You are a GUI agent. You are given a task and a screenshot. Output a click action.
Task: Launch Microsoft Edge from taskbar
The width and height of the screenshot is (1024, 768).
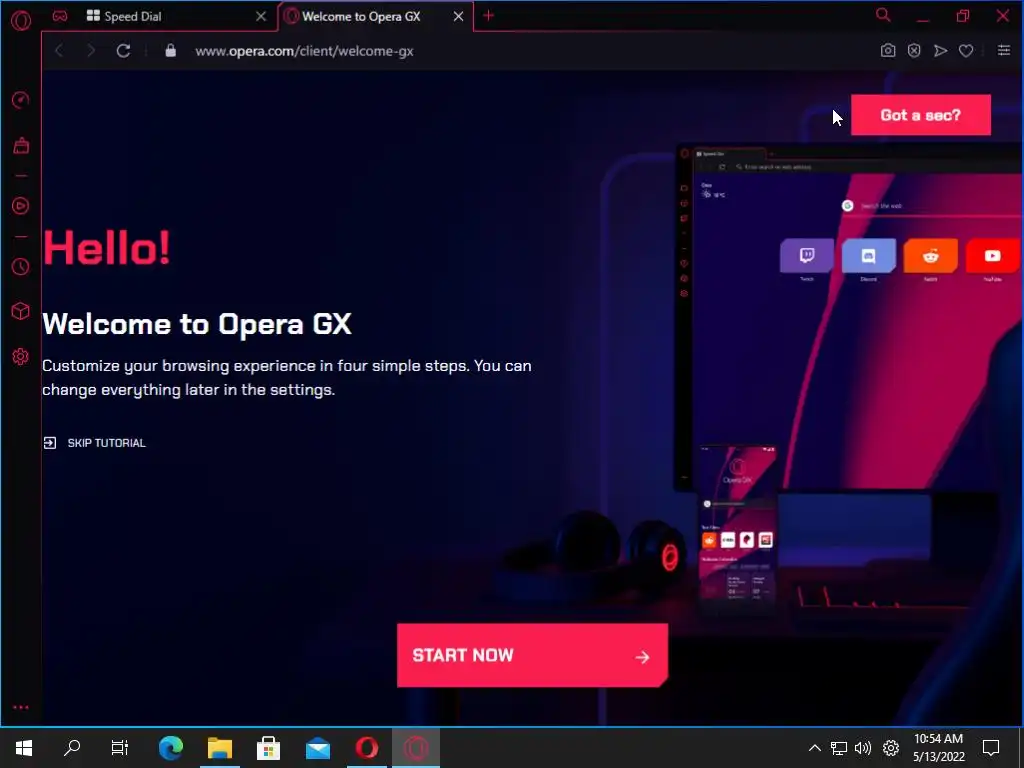(170, 748)
